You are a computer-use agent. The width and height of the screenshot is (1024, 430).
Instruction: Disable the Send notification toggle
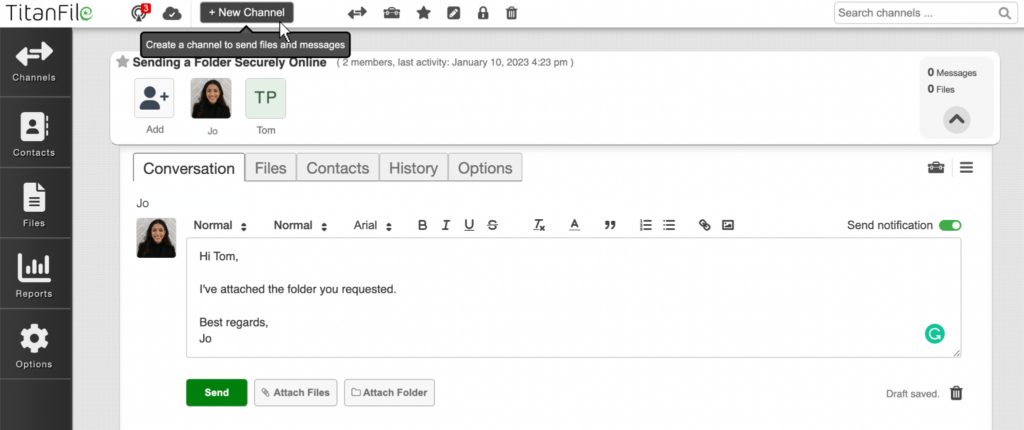point(949,225)
